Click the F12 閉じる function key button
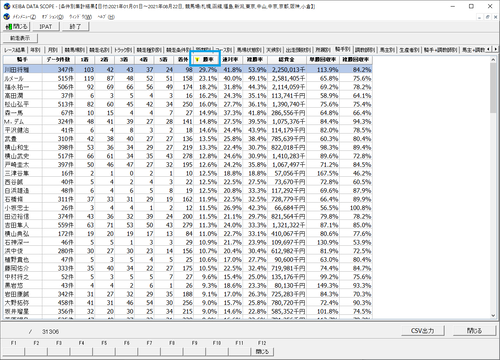The width and height of the screenshot is (500, 360). pyautogui.click(x=262, y=351)
